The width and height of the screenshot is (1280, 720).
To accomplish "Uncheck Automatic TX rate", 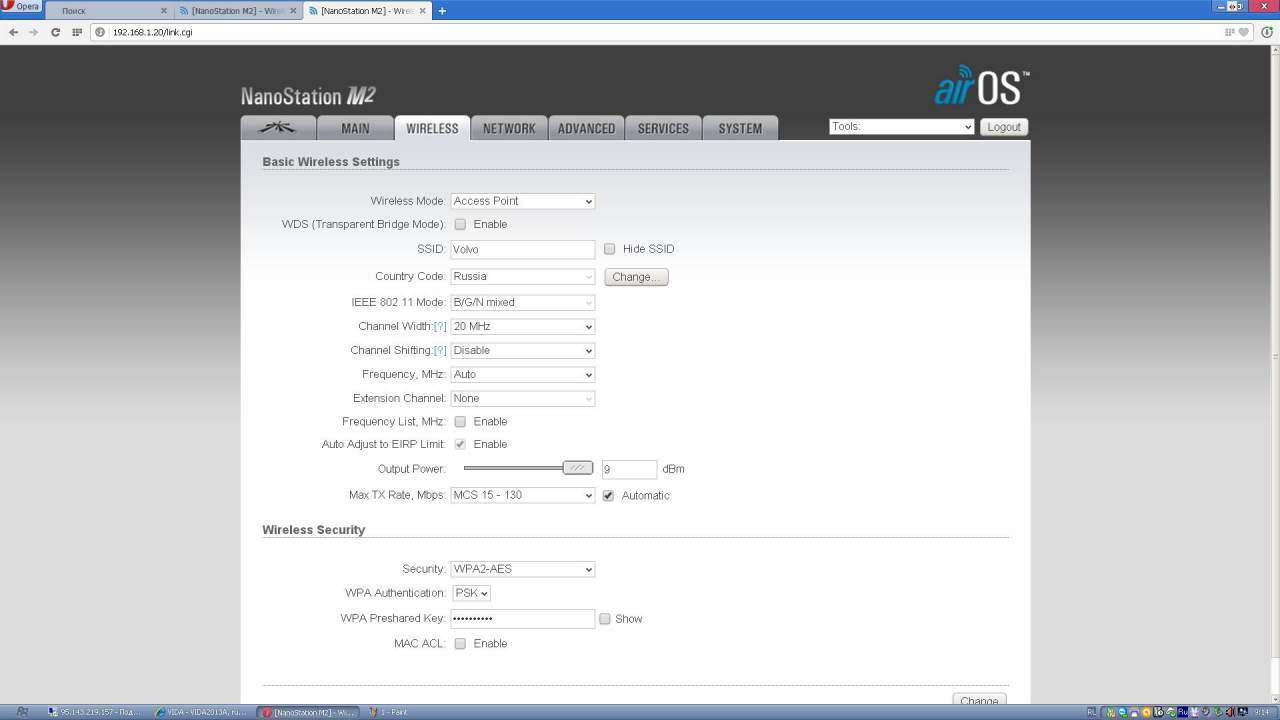I will click(608, 495).
